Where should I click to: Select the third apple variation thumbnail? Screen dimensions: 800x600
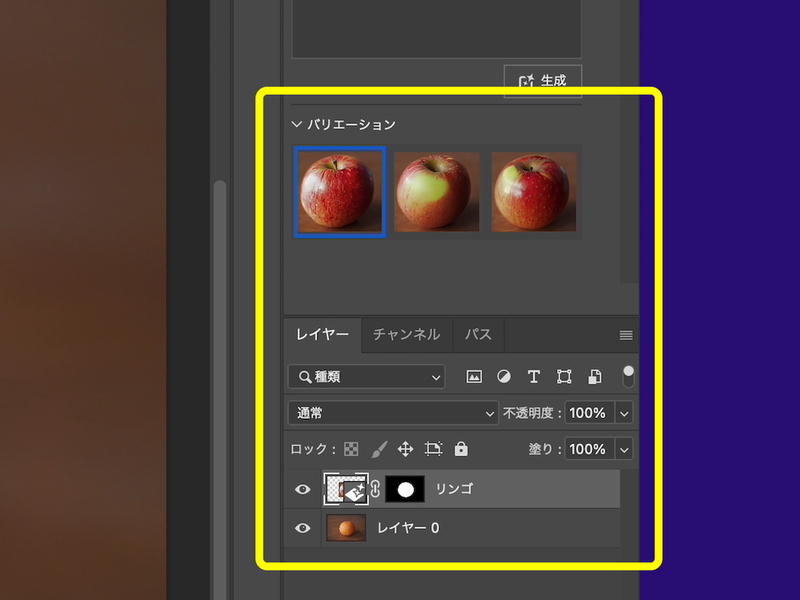click(x=534, y=192)
